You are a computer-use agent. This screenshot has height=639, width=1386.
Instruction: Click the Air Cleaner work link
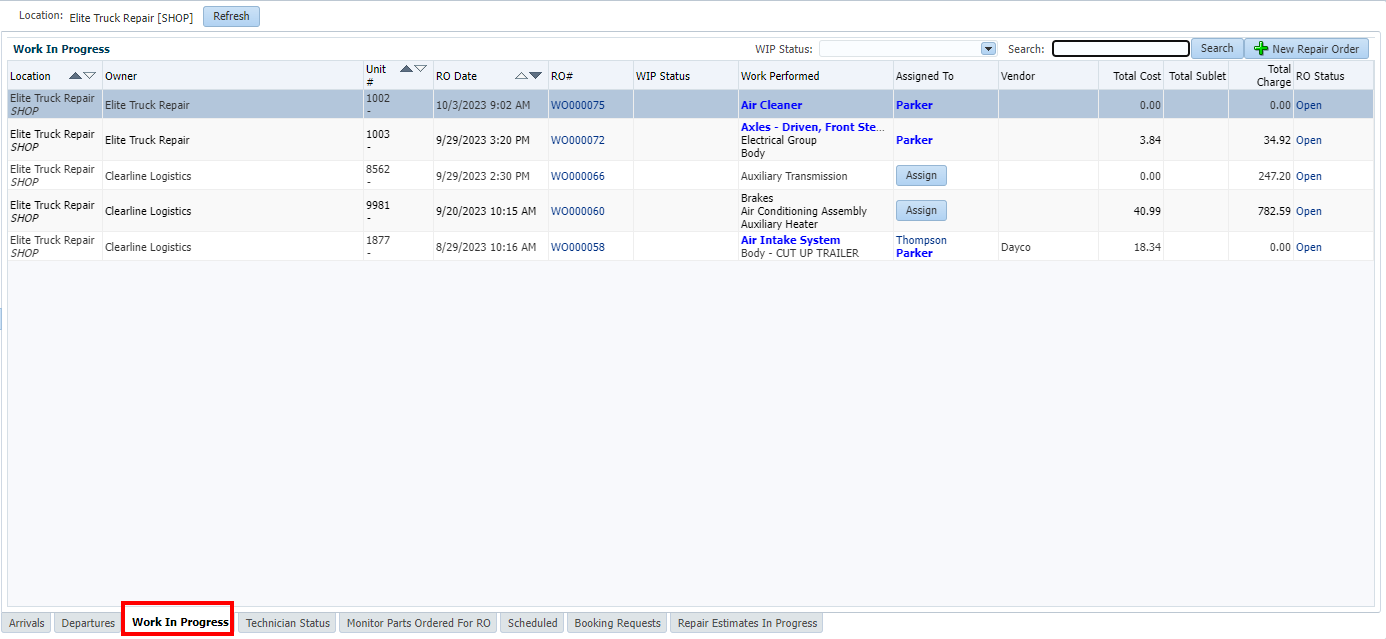coord(771,105)
